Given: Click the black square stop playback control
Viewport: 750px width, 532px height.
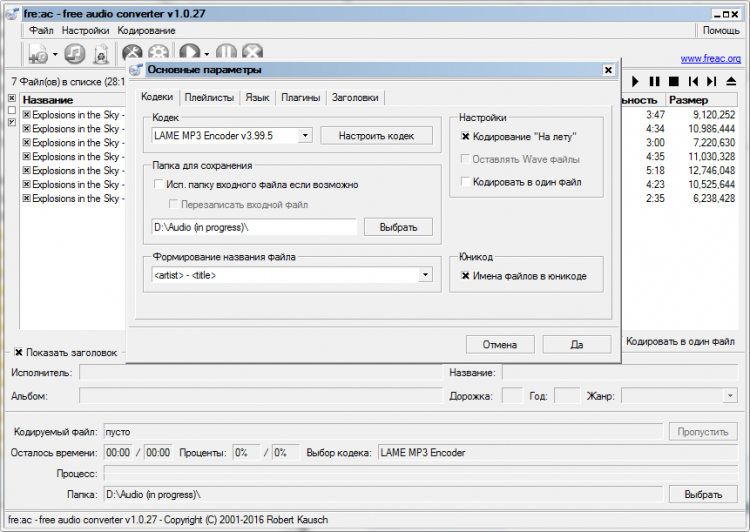Looking at the screenshot, I should click(x=673, y=81).
